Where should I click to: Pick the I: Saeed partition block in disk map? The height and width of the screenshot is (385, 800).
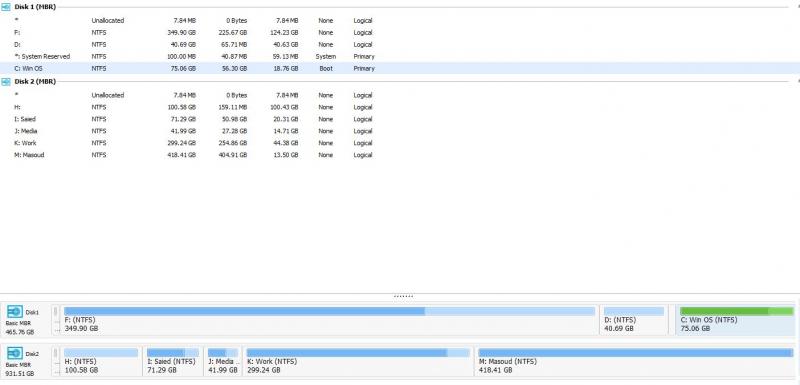[x=173, y=361]
